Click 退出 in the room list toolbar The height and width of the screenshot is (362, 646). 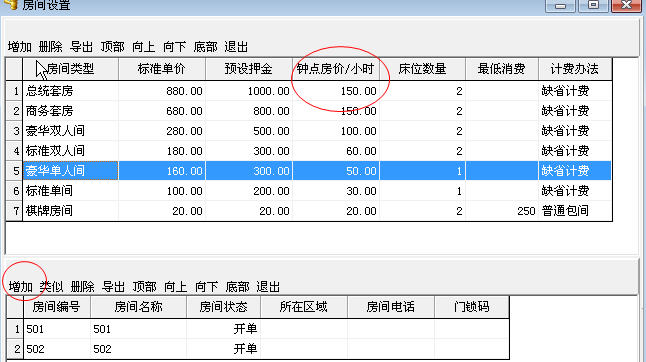(268, 287)
